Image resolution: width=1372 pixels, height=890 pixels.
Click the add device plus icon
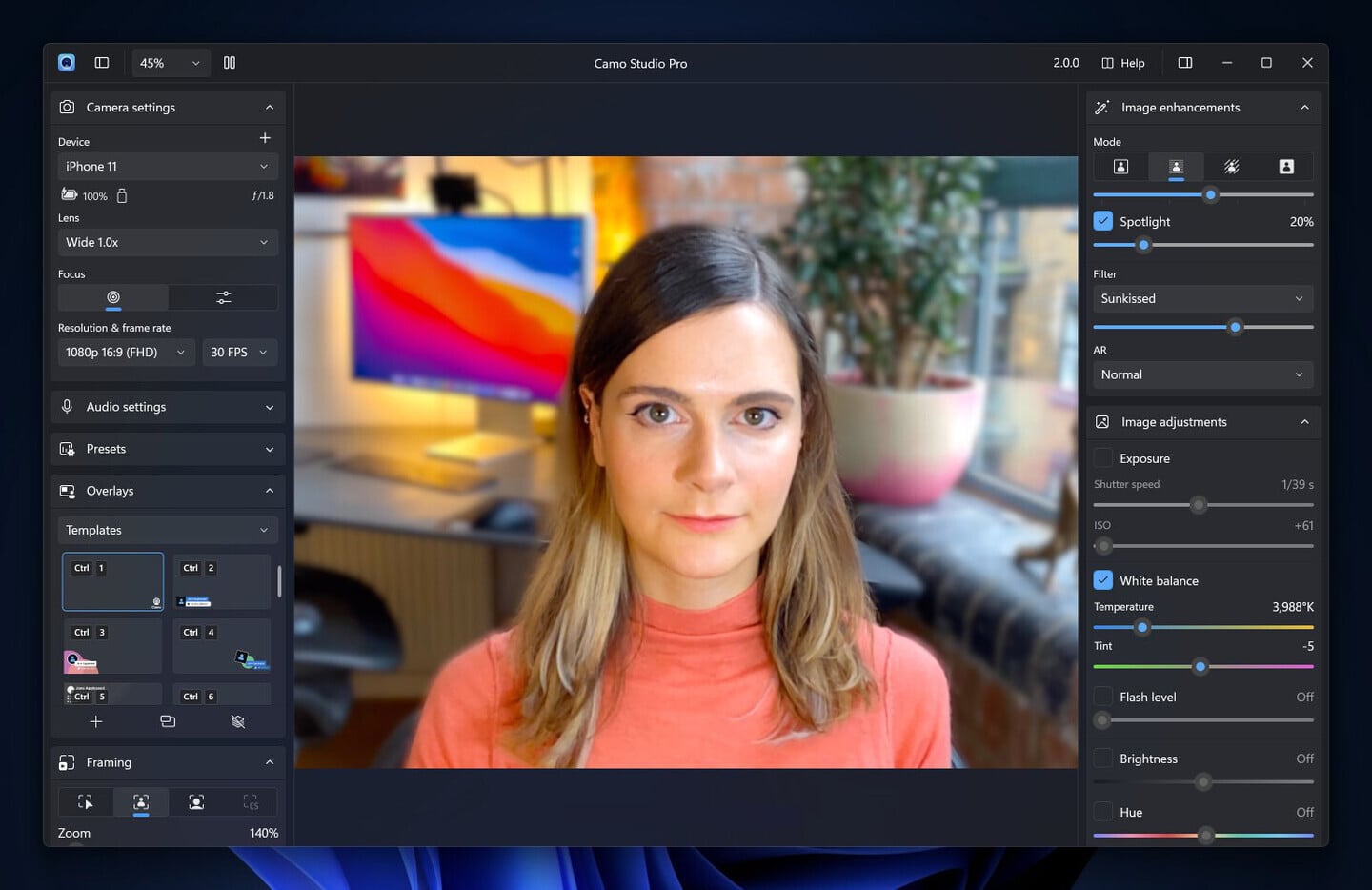265,138
